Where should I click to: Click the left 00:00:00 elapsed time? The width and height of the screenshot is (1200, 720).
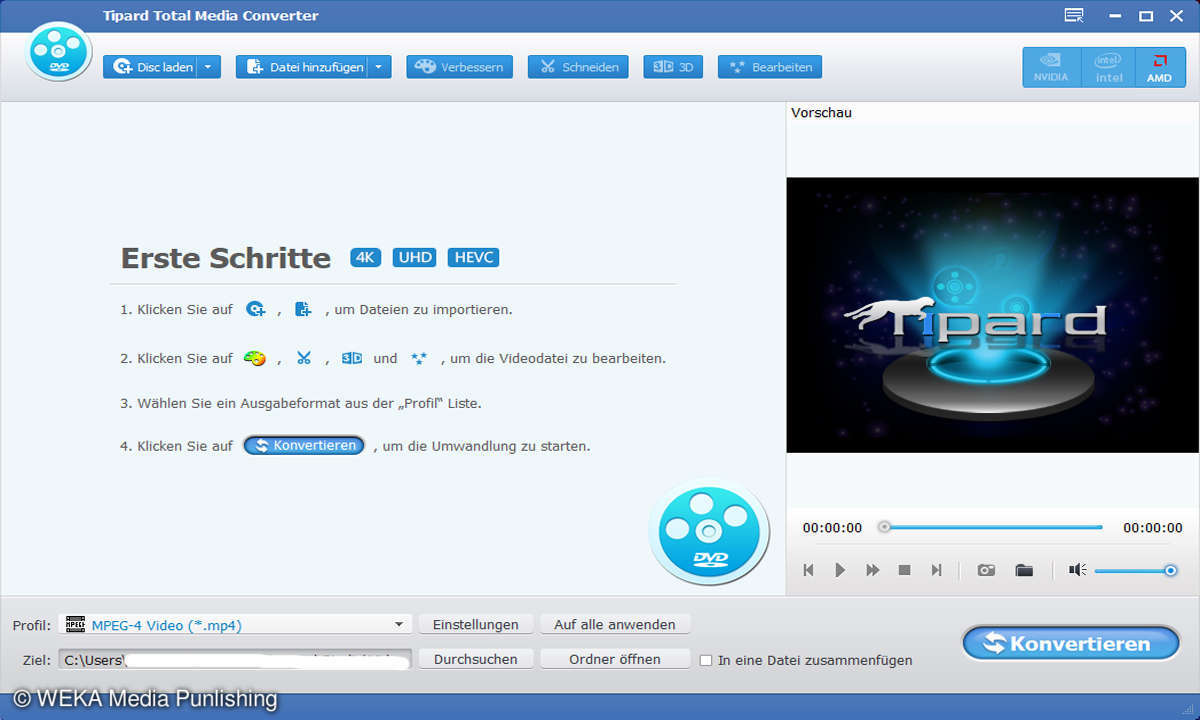832,528
